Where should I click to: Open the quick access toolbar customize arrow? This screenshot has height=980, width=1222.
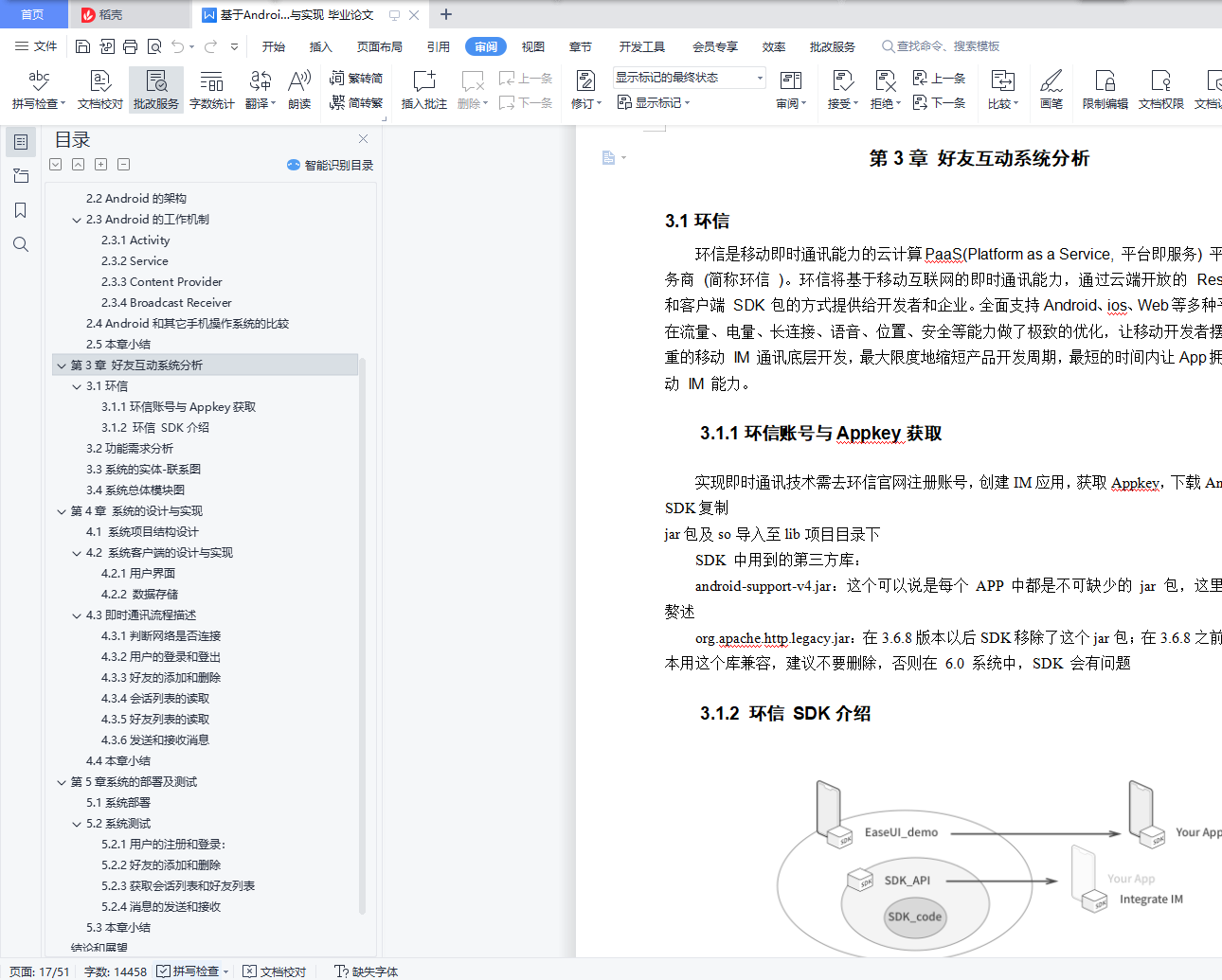pos(235,46)
